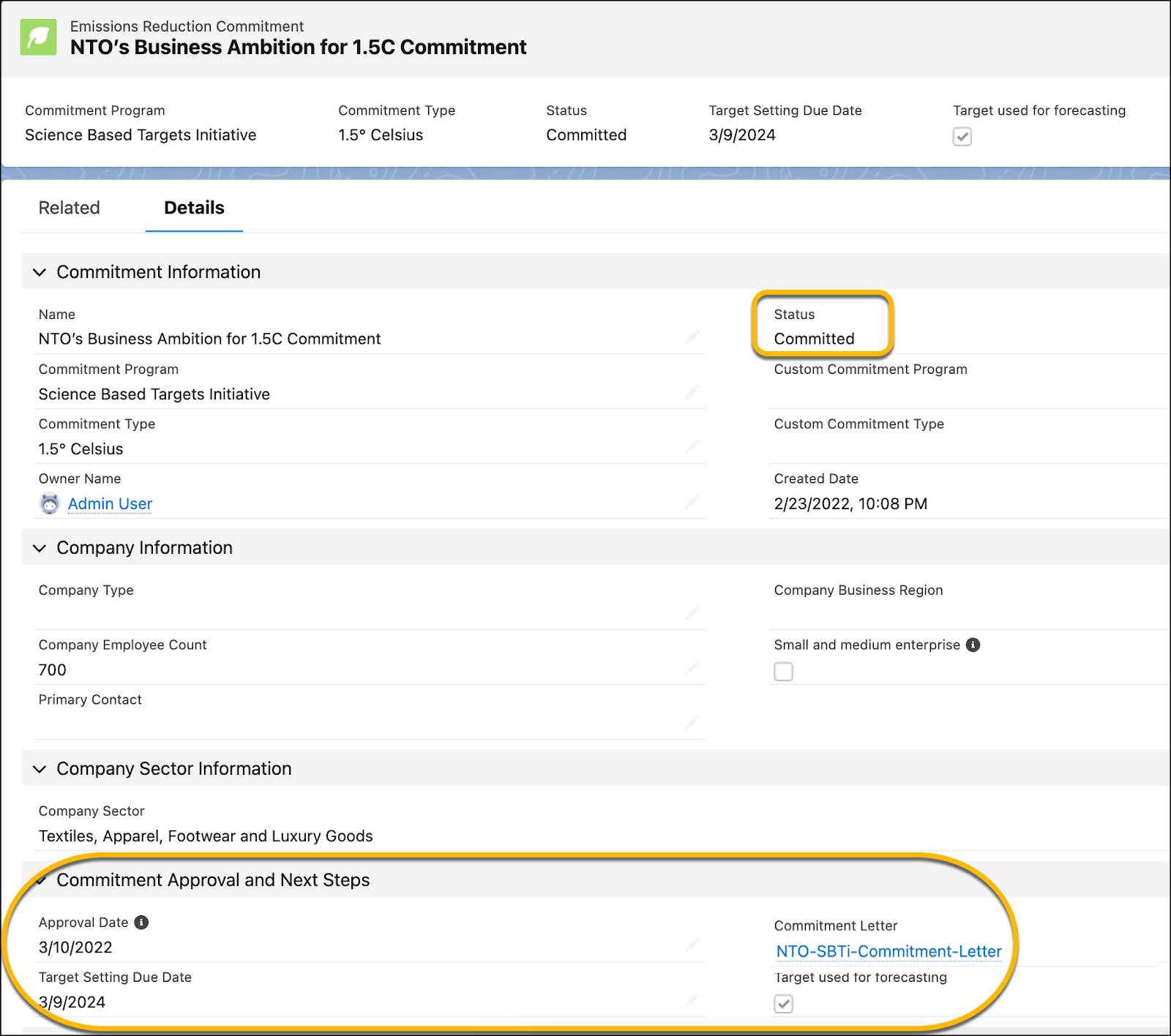Click the green leaf Emissions Reduction Commitment icon

tap(38, 37)
